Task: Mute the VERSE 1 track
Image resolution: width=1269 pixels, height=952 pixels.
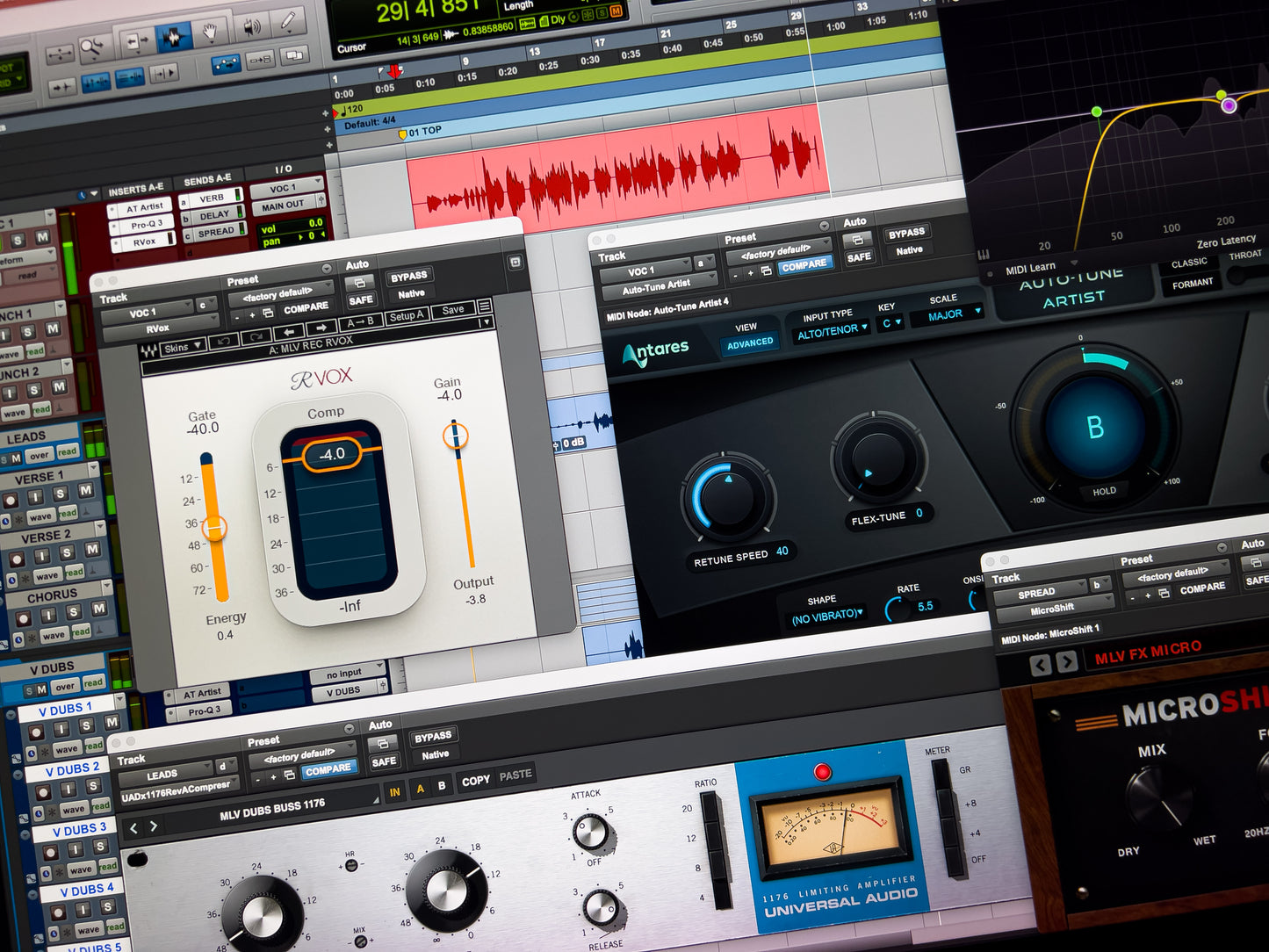Action: click(x=85, y=491)
